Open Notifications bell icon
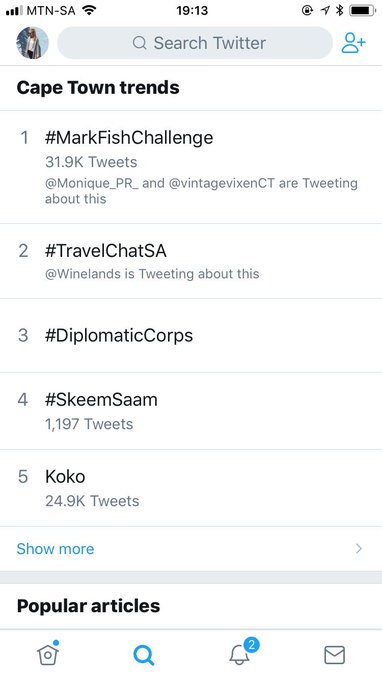Image resolution: width=382 pixels, height=680 pixels. [x=239, y=655]
